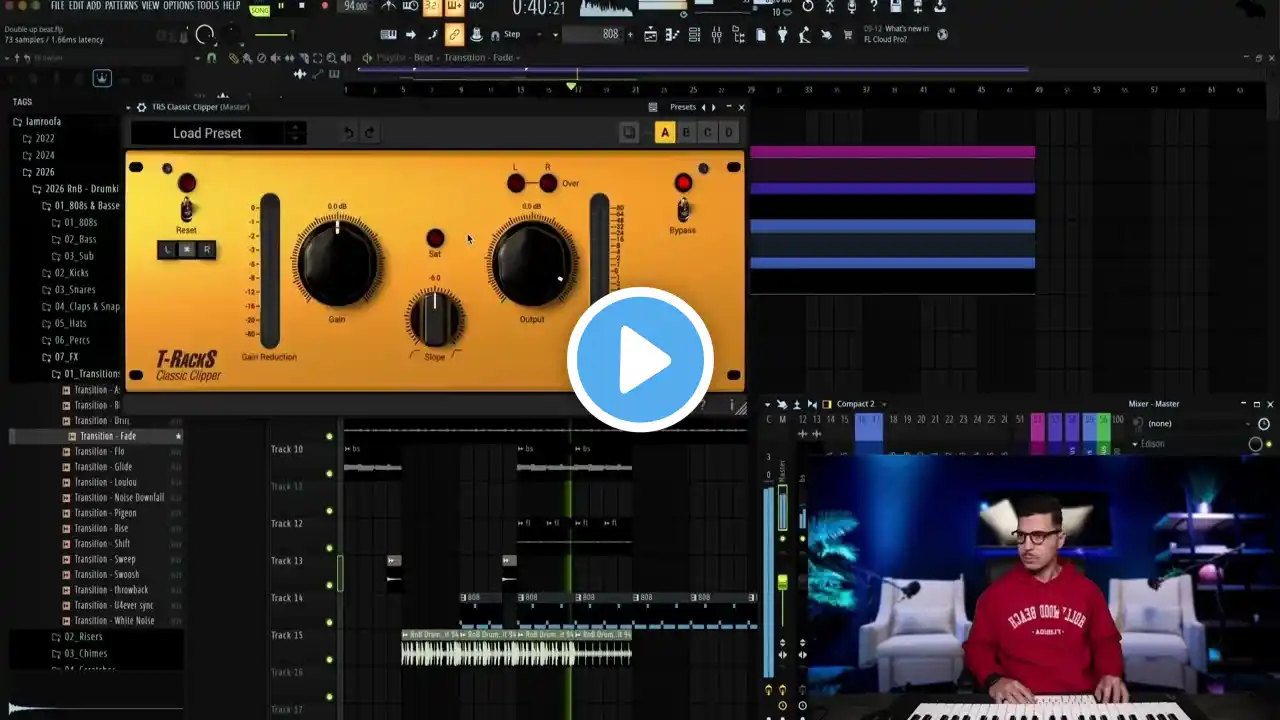Click the undo arrow in T-RackS header
This screenshot has width=1280, height=720.
coord(348,133)
